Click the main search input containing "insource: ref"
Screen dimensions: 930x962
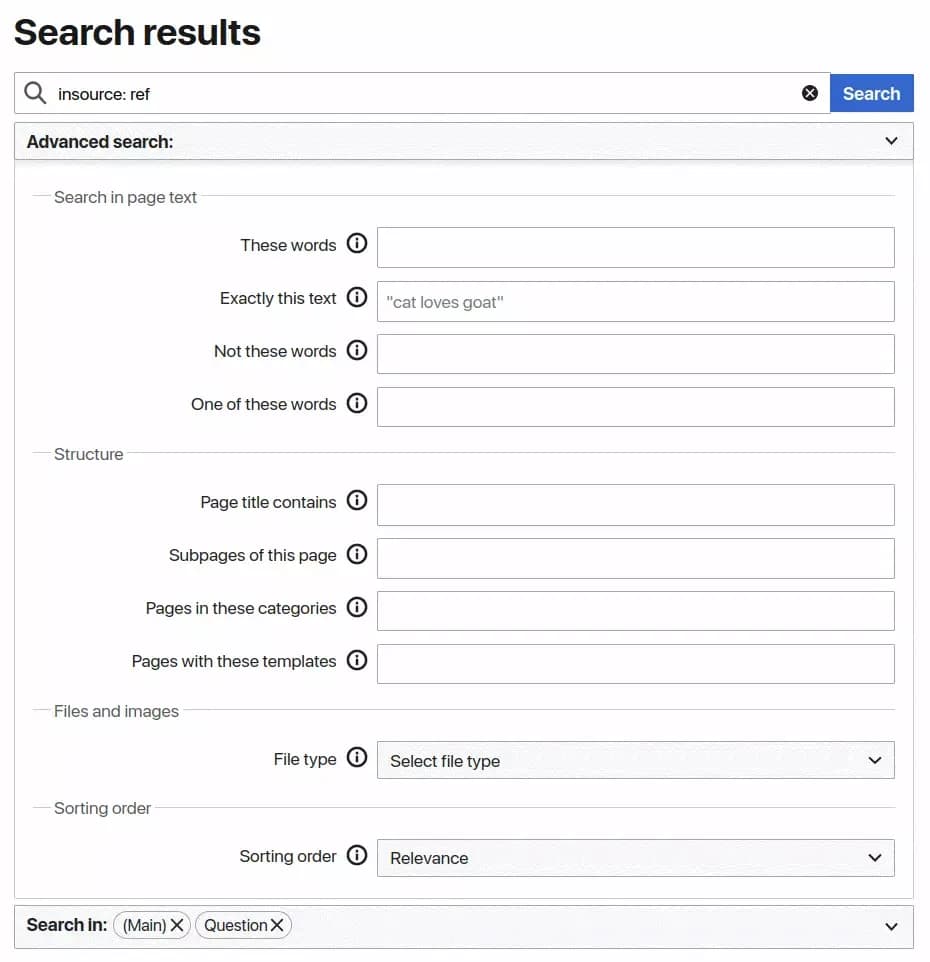(400, 93)
